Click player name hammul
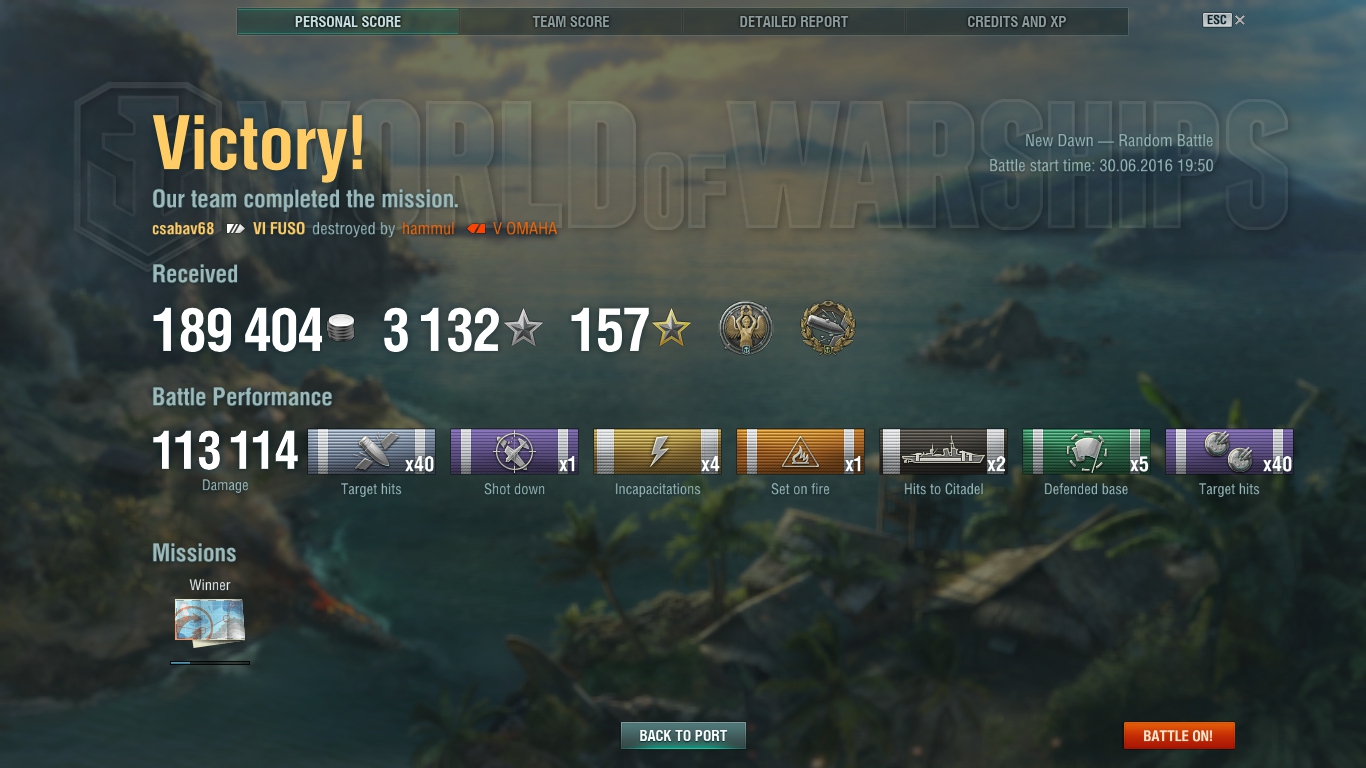The height and width of the screenshot is (768, 1366). click(x=428, y=229)
